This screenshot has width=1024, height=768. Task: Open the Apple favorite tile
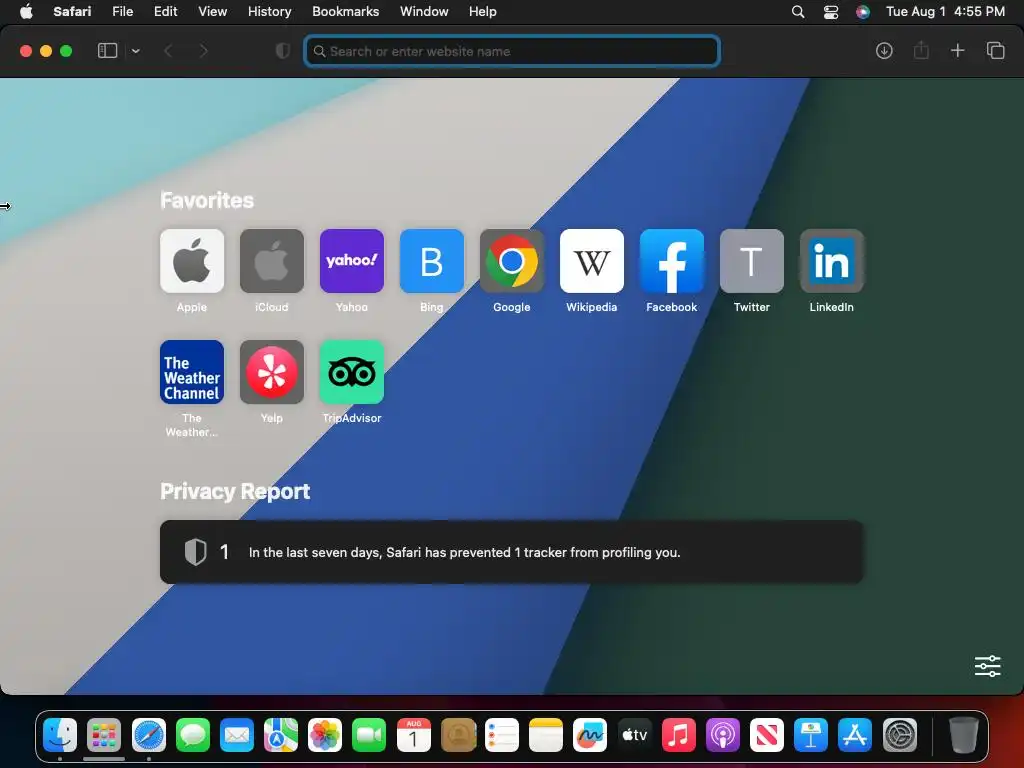tap(192, 261)
